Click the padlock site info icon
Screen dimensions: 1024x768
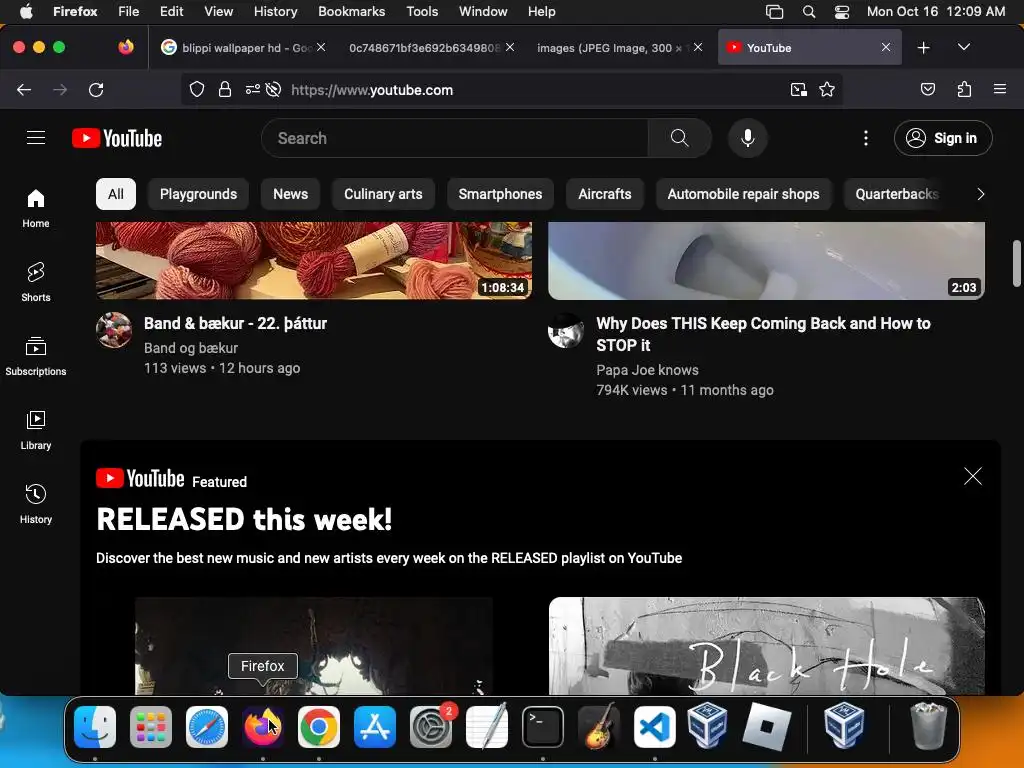click(x=225, y=89)
